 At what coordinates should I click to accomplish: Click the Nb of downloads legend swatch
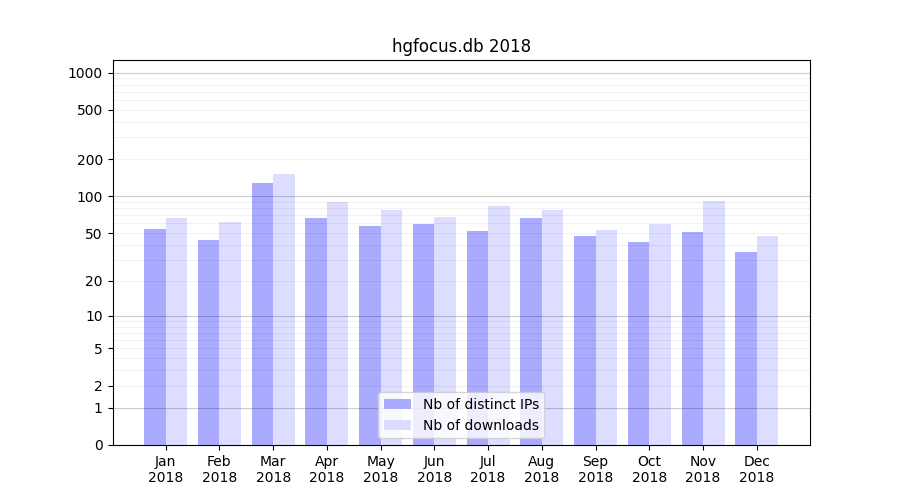397,425
